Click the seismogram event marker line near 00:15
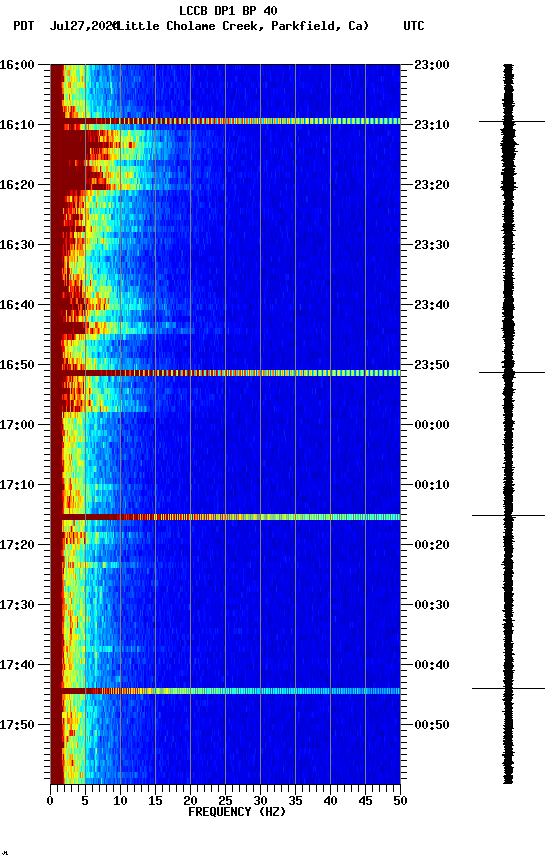 (x=508, y=516)
